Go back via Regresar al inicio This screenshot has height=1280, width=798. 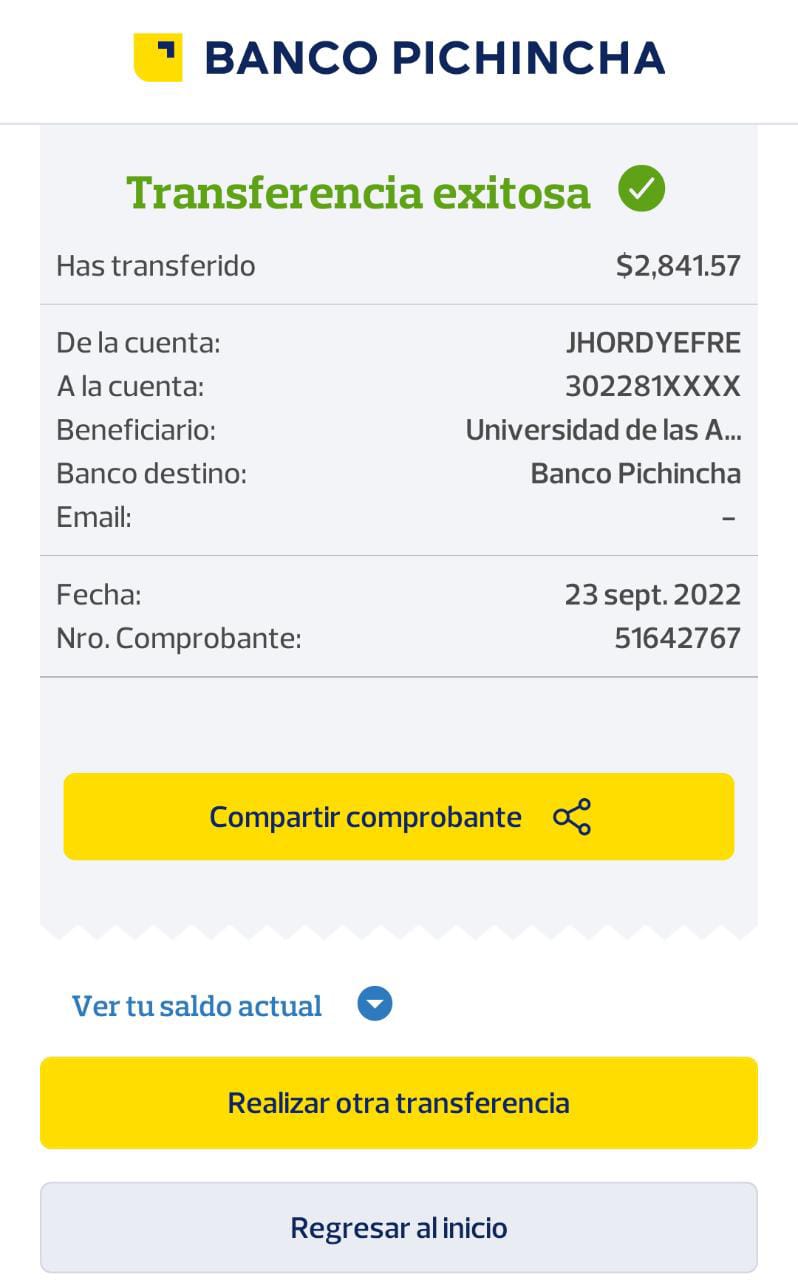398,1227
